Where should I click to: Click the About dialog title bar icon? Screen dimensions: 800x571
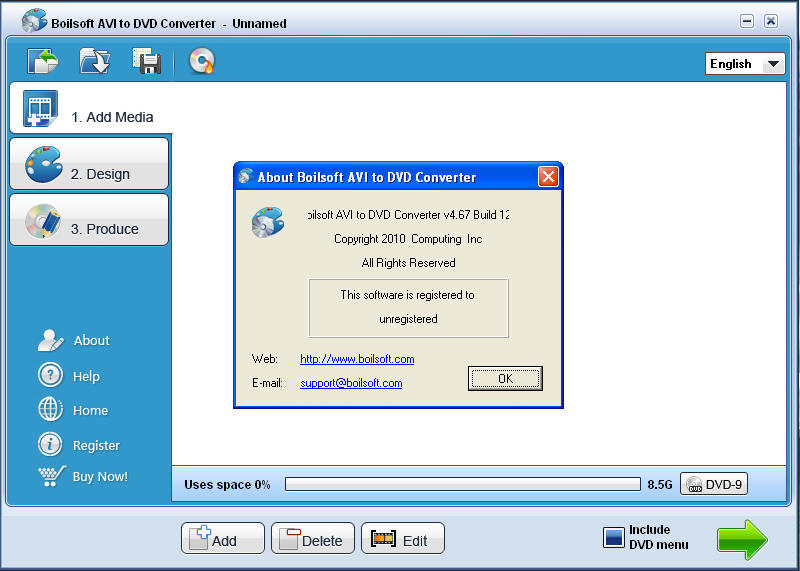[x=246, y=176]
